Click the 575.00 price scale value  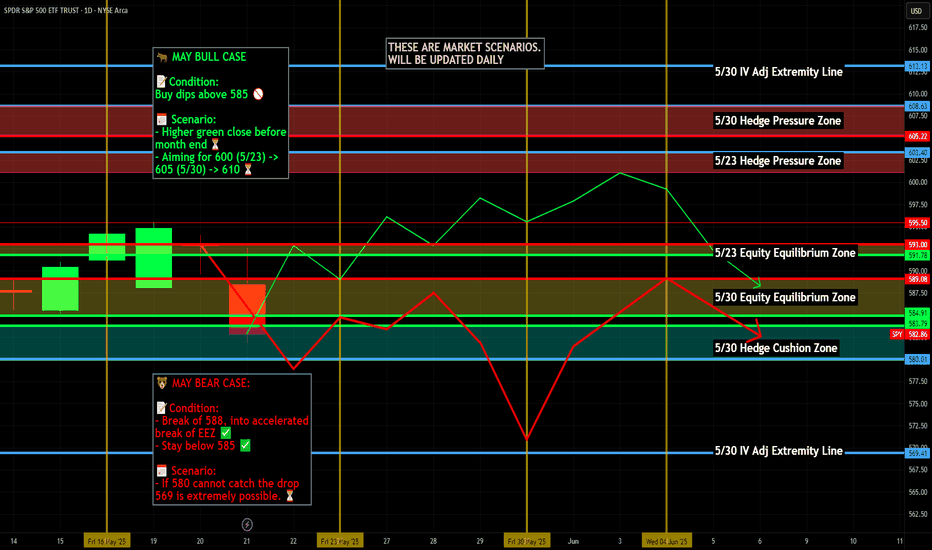[918, 404]
